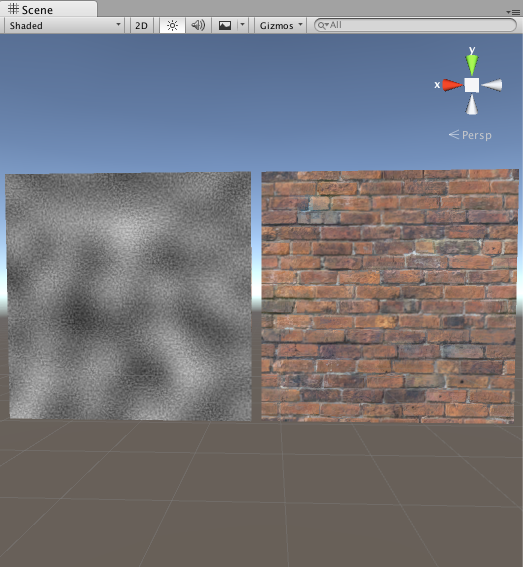This screenshot has height=567, width=523.
Task: Open effects dropdown arrow beside image icon
Action: 243,25
